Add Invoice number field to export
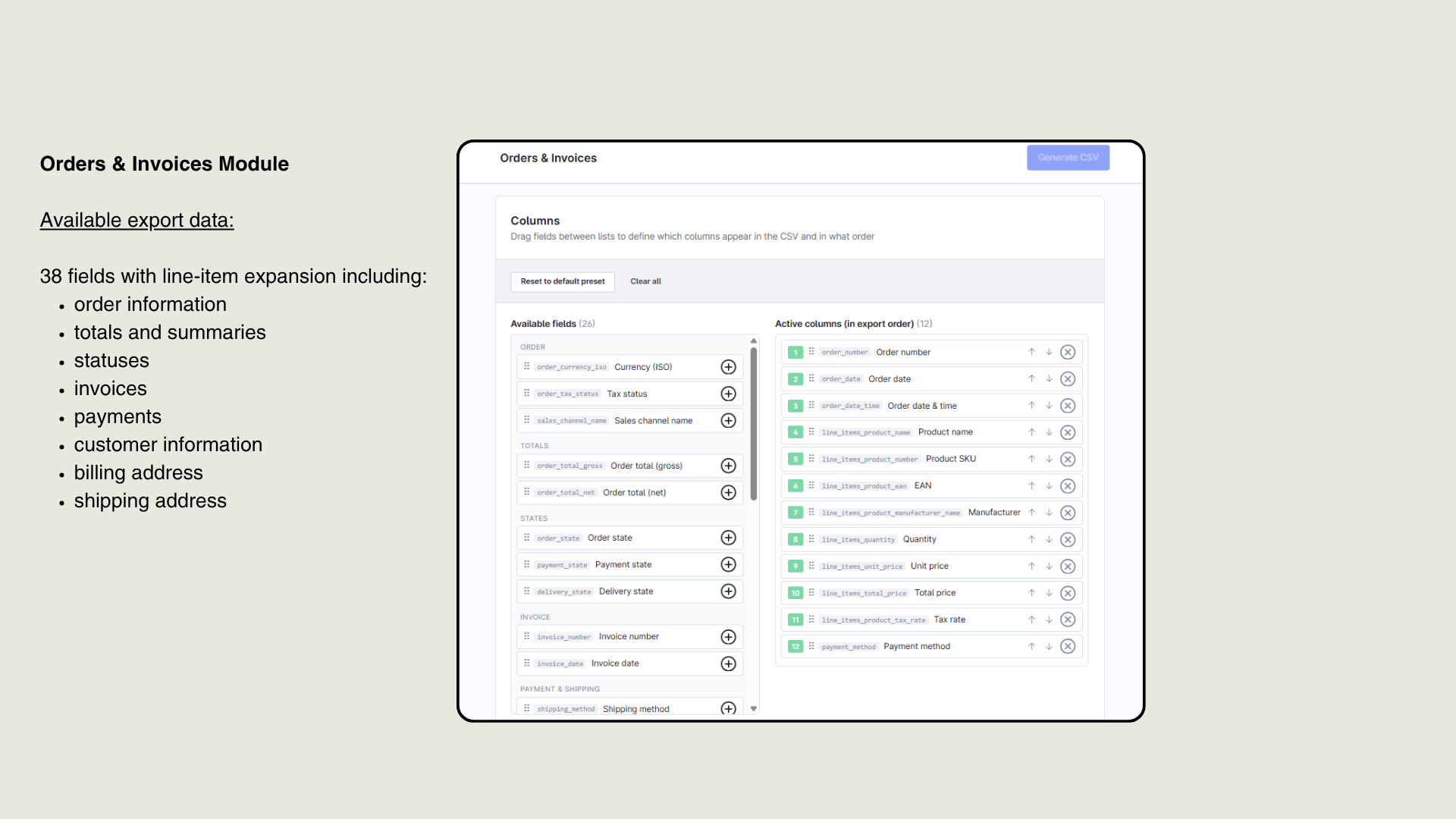The height and width of the screenshot is (819, 1456). pos(728,637)
